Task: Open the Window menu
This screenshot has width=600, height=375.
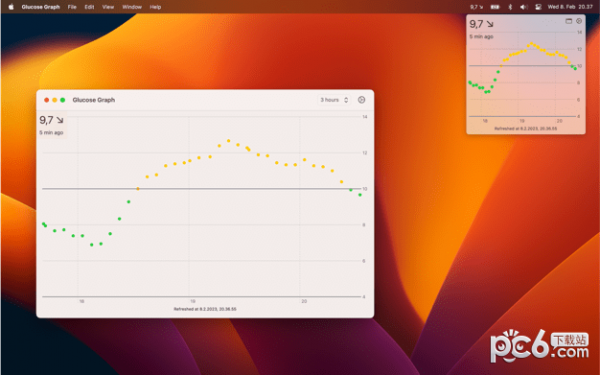Action: click(x=132, y=7)
